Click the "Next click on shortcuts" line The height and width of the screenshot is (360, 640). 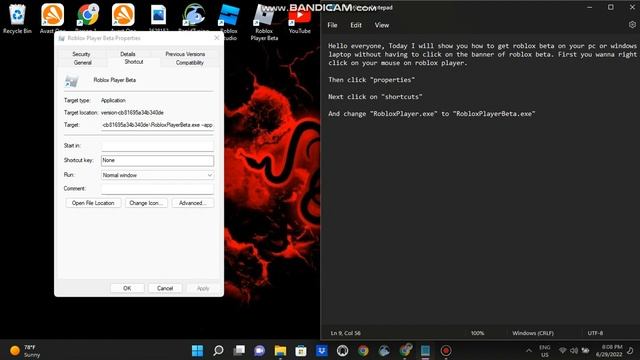pos(375,97)
